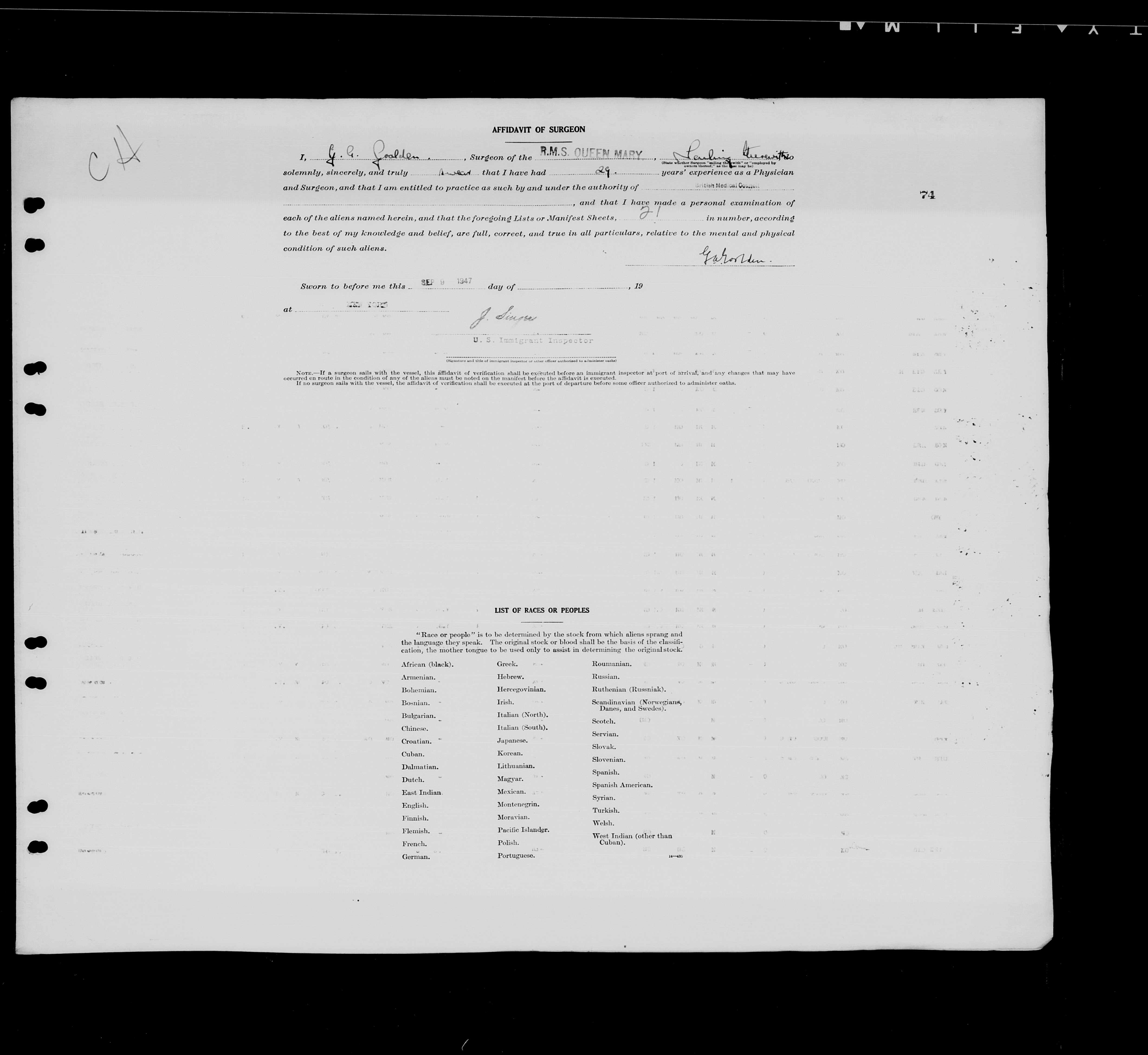Select 'Hebrew.' in the second column
The width and height of the screenshot is (1148, 1055).
[x=510, y=676]
